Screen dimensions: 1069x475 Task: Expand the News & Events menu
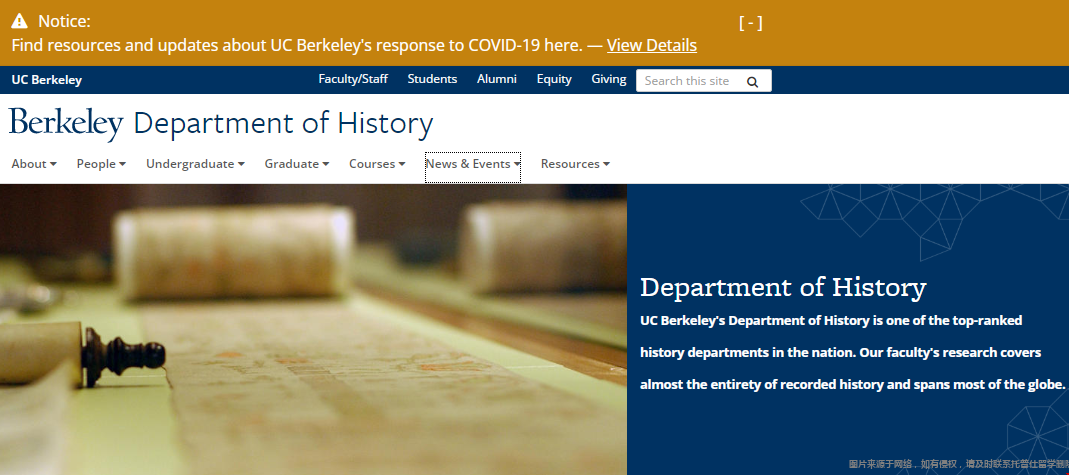pos(472,164)
